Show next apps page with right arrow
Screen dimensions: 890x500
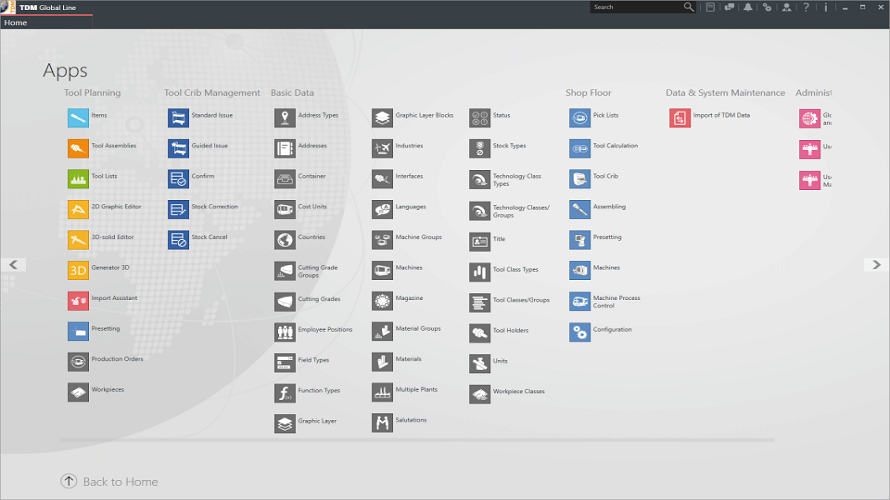(876, 264)
